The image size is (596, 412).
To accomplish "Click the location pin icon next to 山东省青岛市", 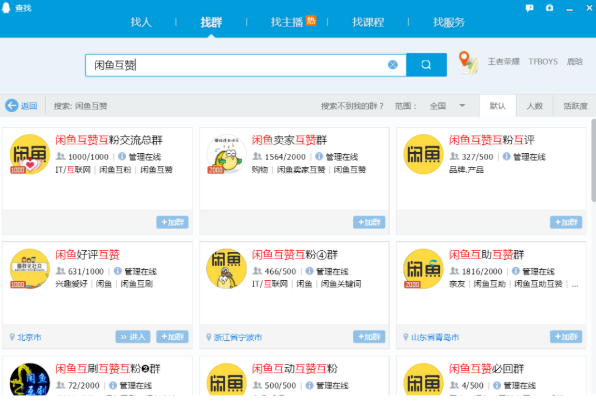I will point(406,337).
